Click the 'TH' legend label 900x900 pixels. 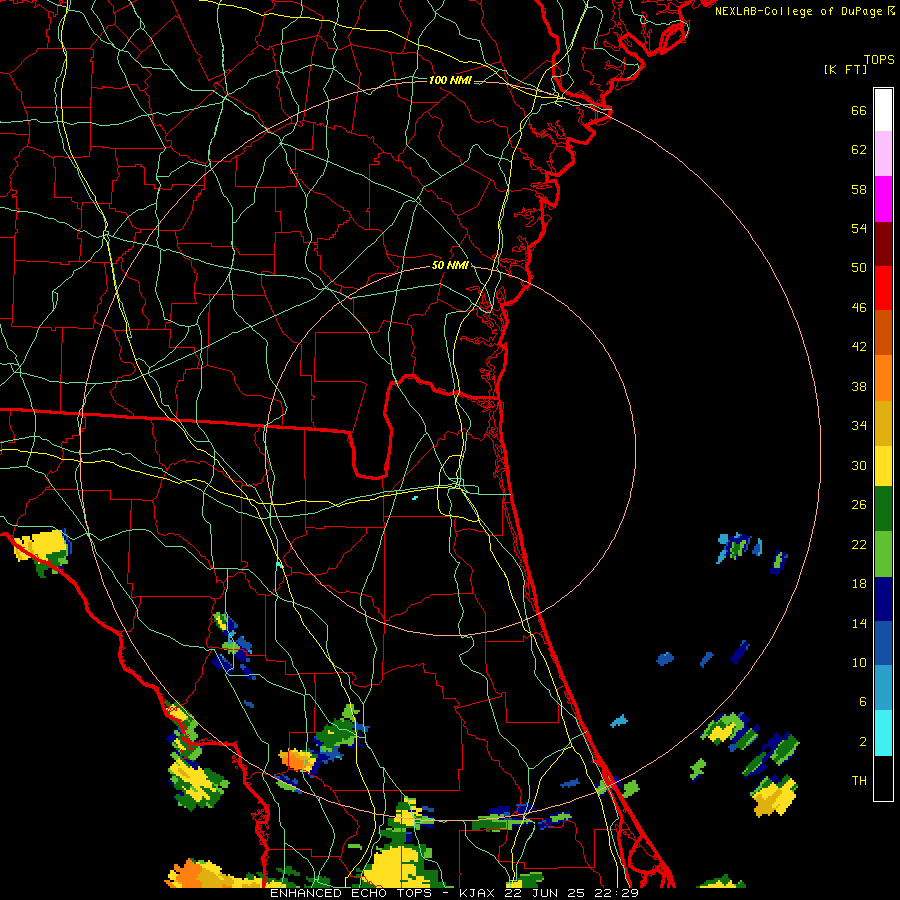[859, 781]
